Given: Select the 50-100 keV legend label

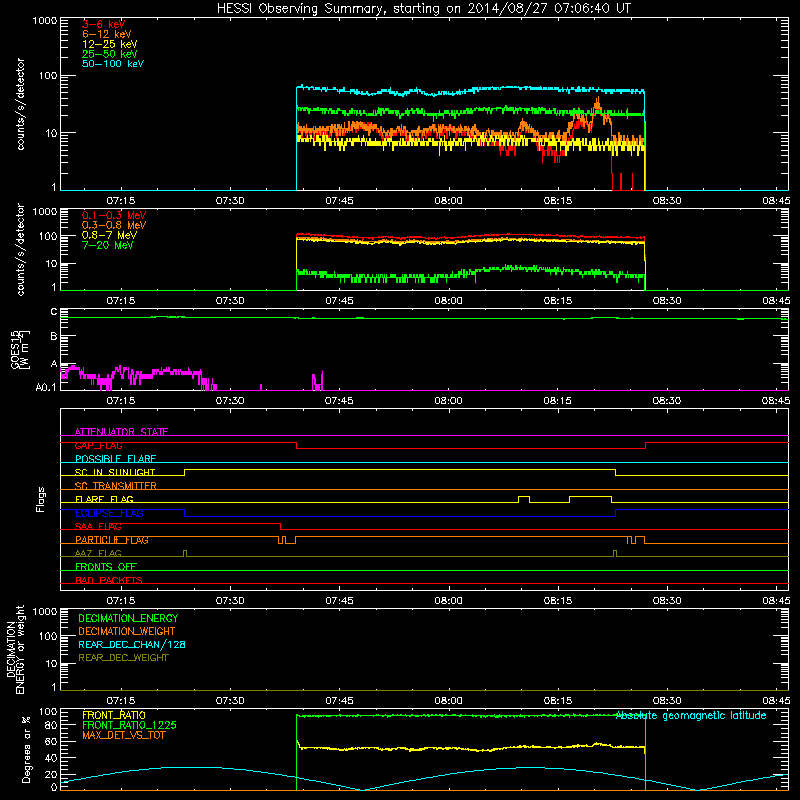Looking at the screenshot, I should pyautogui.click(x=113, y=64).
